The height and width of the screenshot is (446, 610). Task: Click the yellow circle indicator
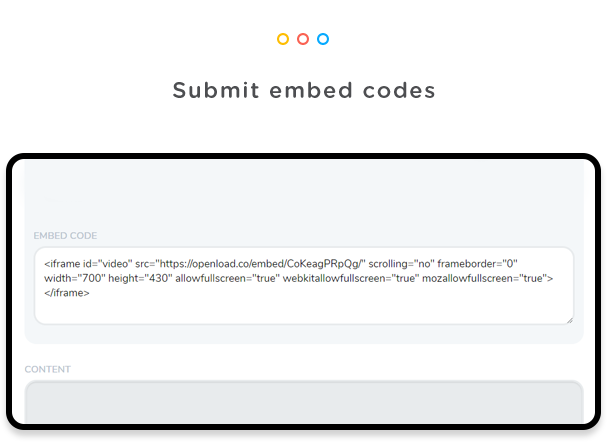(x=283, y=39)
